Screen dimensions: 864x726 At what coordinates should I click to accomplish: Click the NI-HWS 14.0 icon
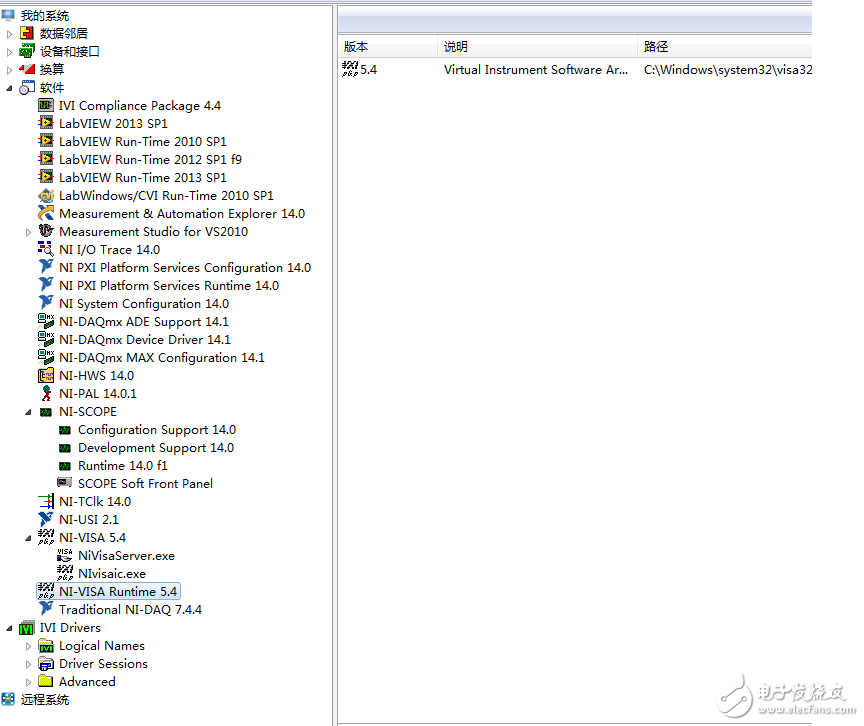coord(46,376)
